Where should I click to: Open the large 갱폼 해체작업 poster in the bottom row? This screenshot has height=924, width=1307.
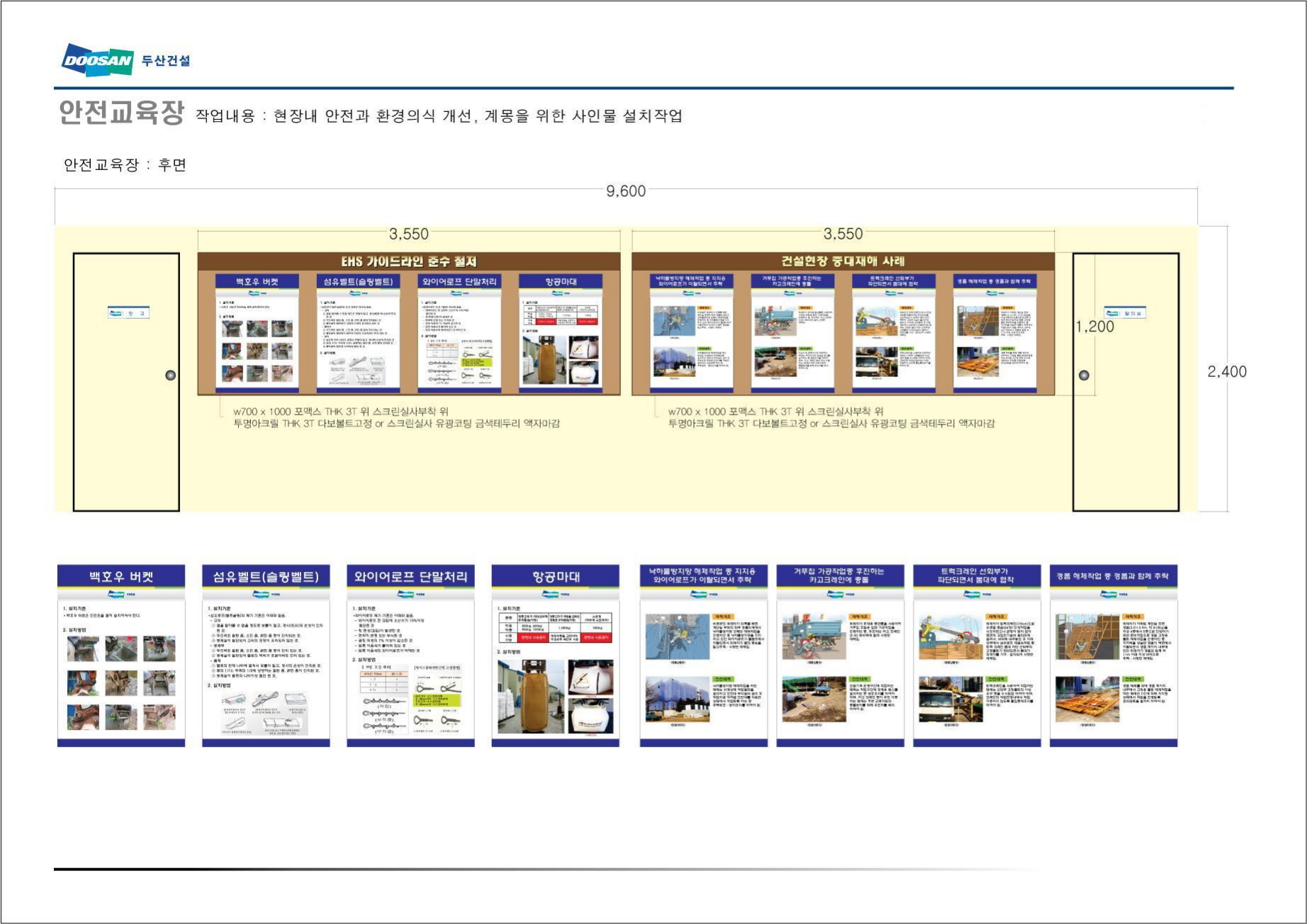pos(1114,655)
